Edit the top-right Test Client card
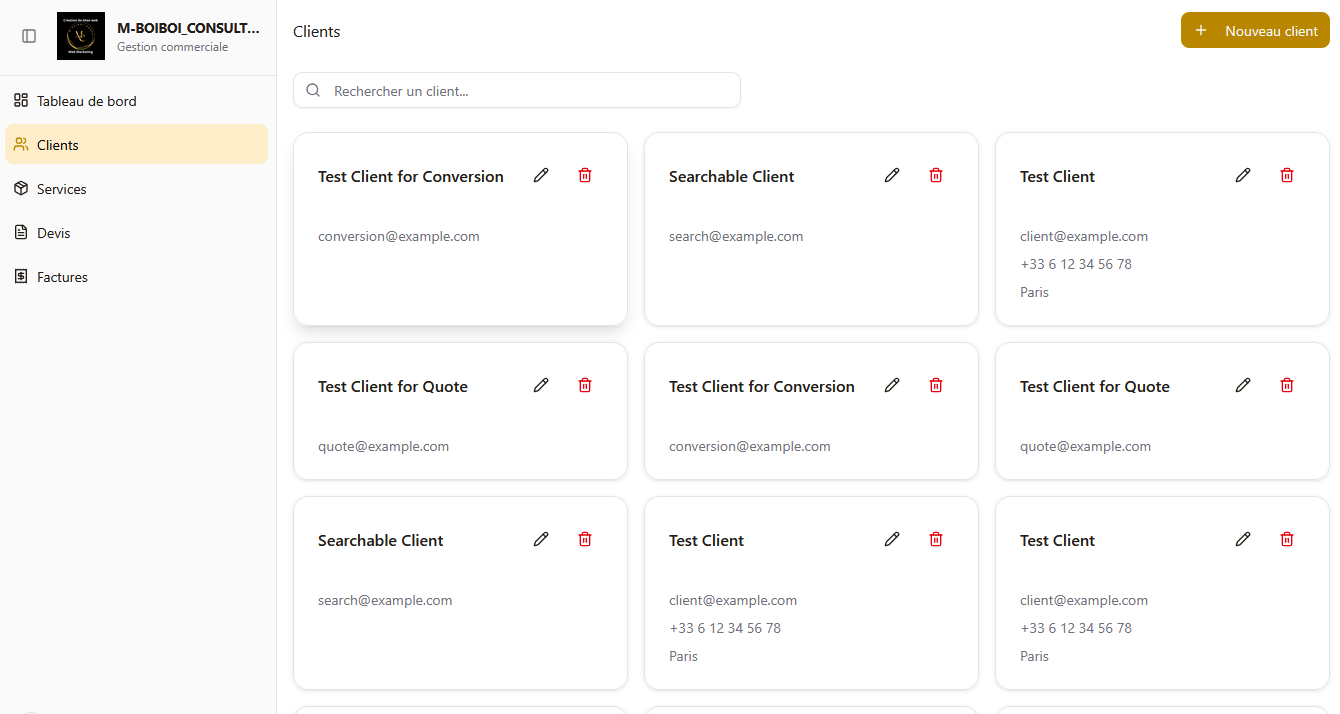 pos(1243,175)
